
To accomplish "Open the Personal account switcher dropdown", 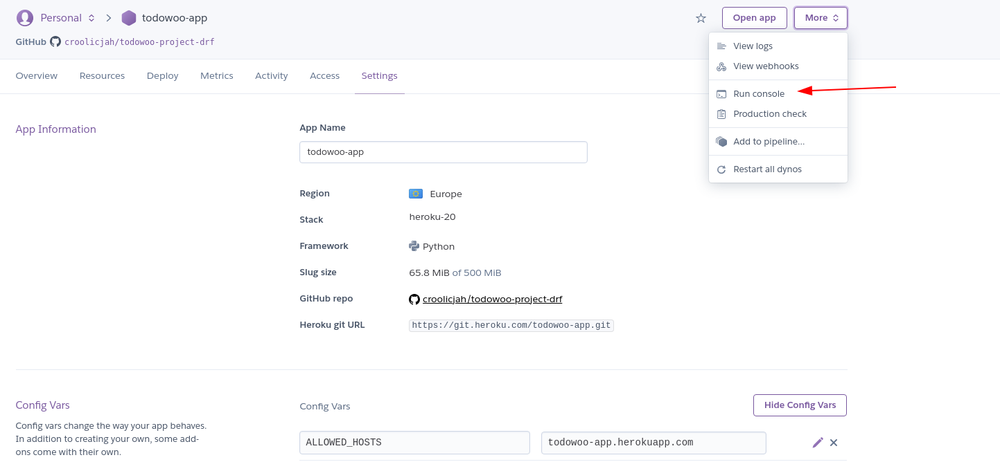I will click(x=68, y=18).
